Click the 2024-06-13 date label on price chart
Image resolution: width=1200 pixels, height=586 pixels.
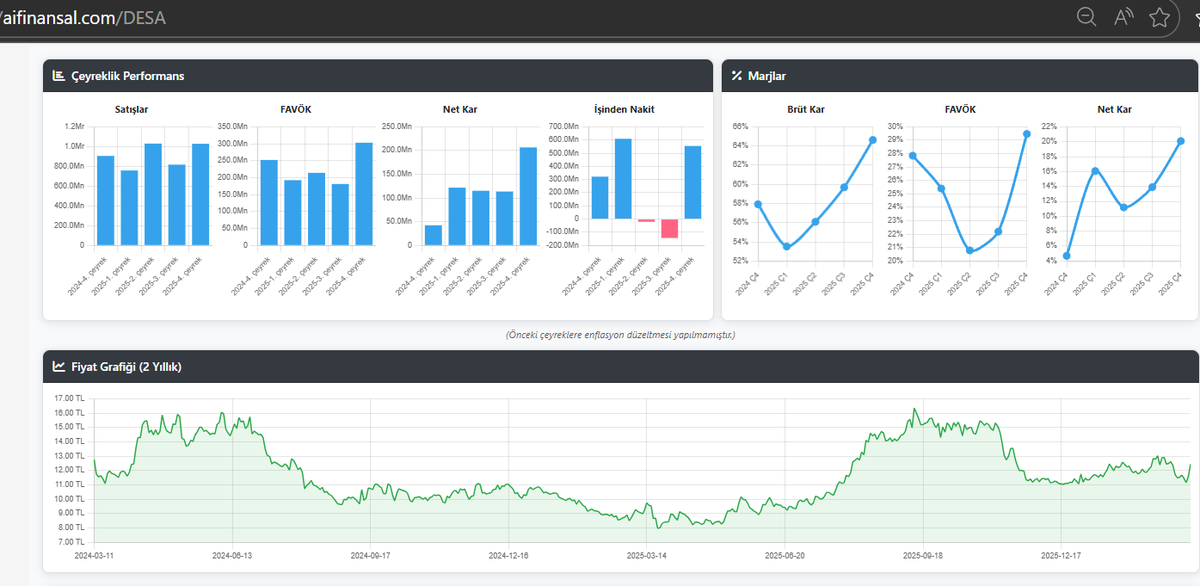tap(232, 554)
